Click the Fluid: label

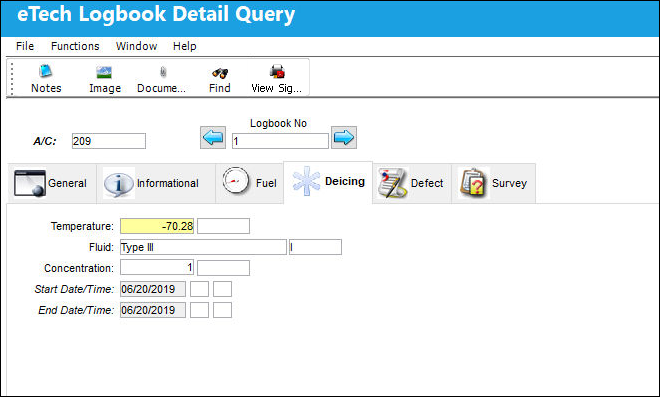pos(101,247)
